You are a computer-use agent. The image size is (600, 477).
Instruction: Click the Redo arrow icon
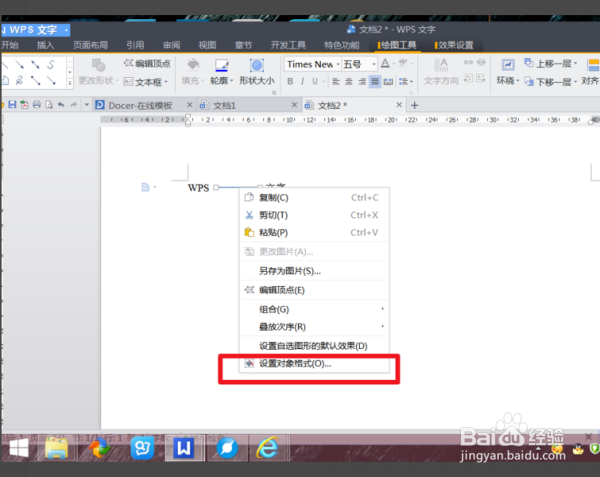click(73, 104)
